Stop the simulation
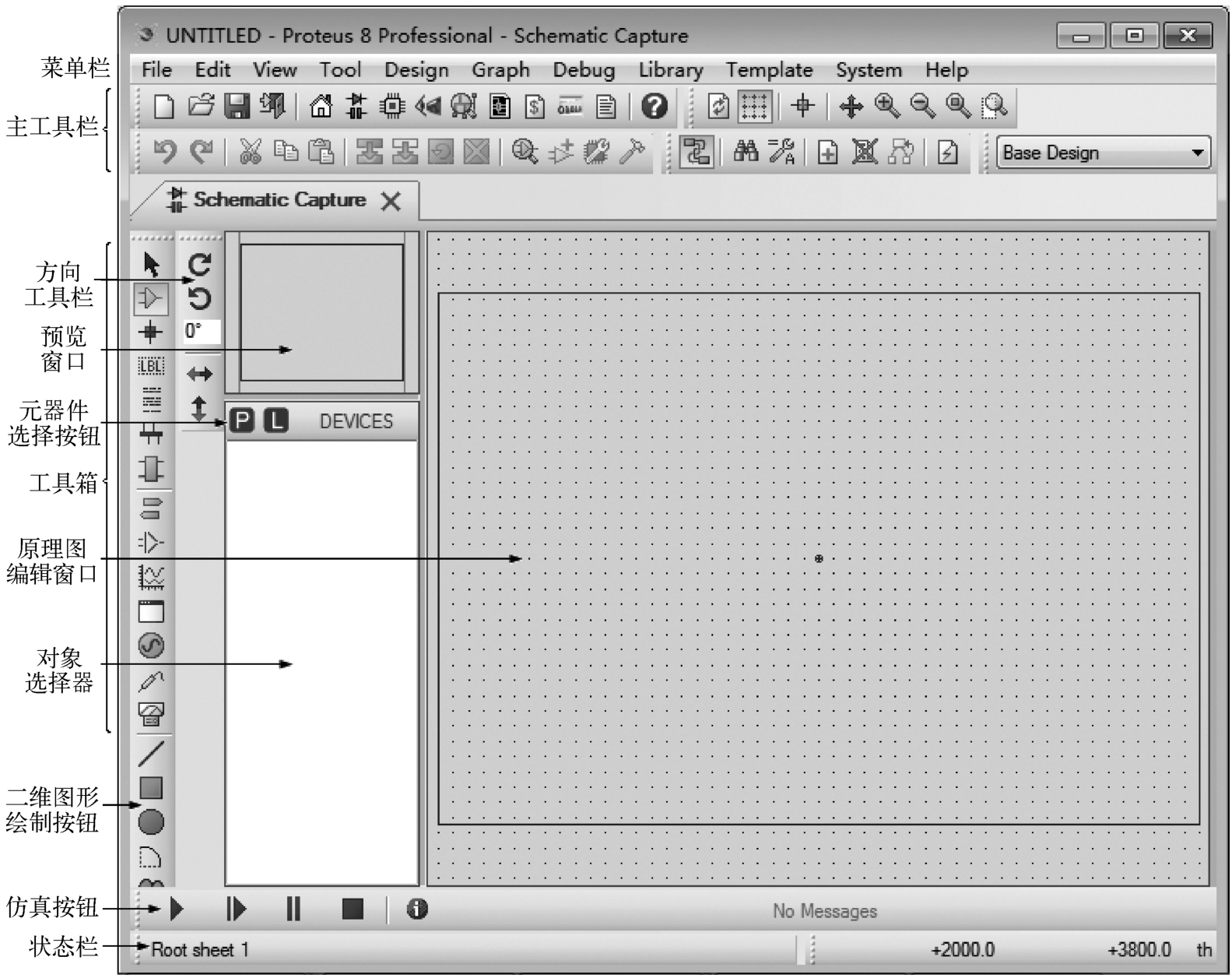The width and height of the screenshot is (1232, 978). [353, 909]
